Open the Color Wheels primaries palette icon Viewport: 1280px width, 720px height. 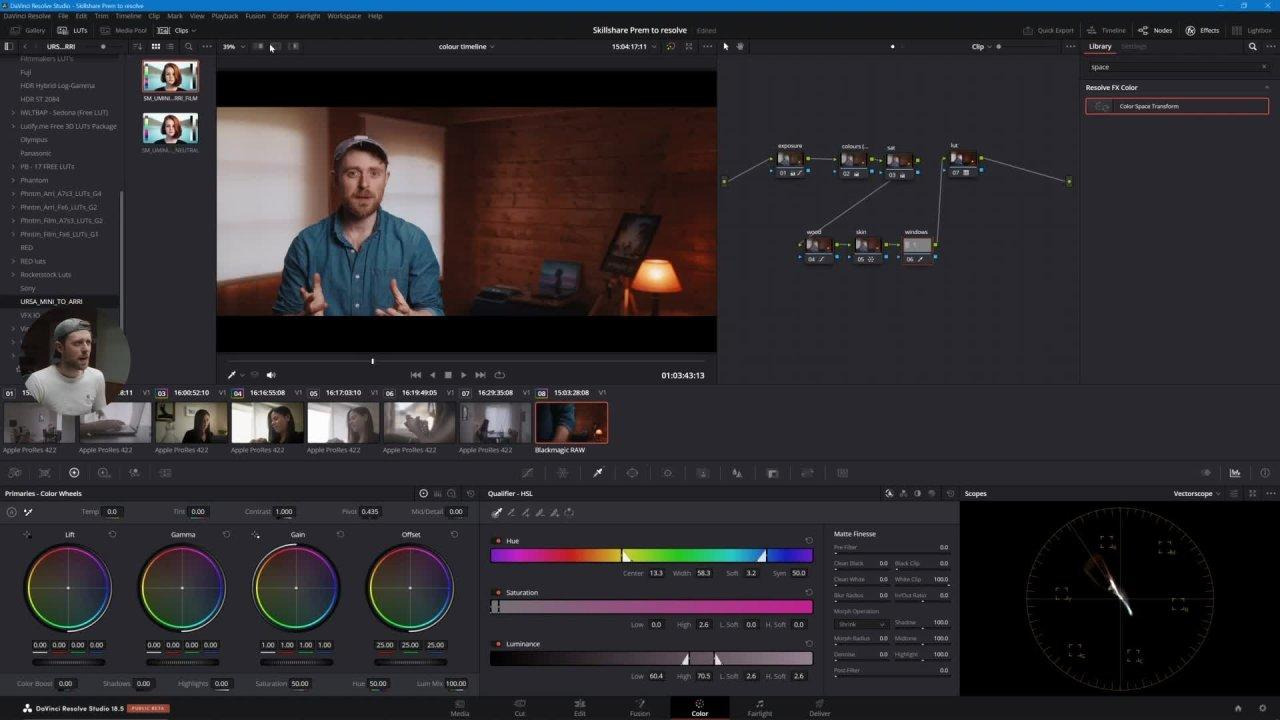pyautogui.click(x=74, y=473)
